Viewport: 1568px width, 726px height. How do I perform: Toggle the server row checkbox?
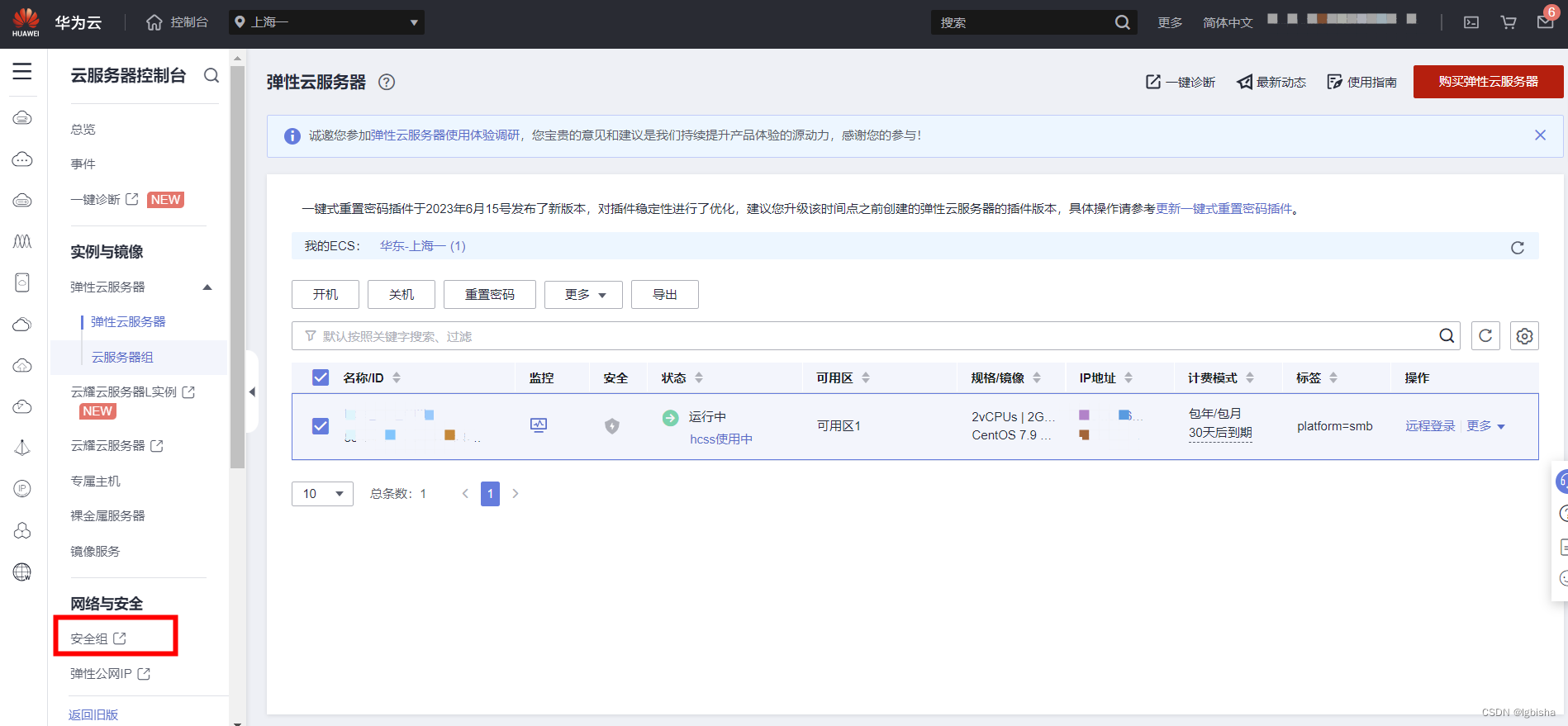[321, 426]
